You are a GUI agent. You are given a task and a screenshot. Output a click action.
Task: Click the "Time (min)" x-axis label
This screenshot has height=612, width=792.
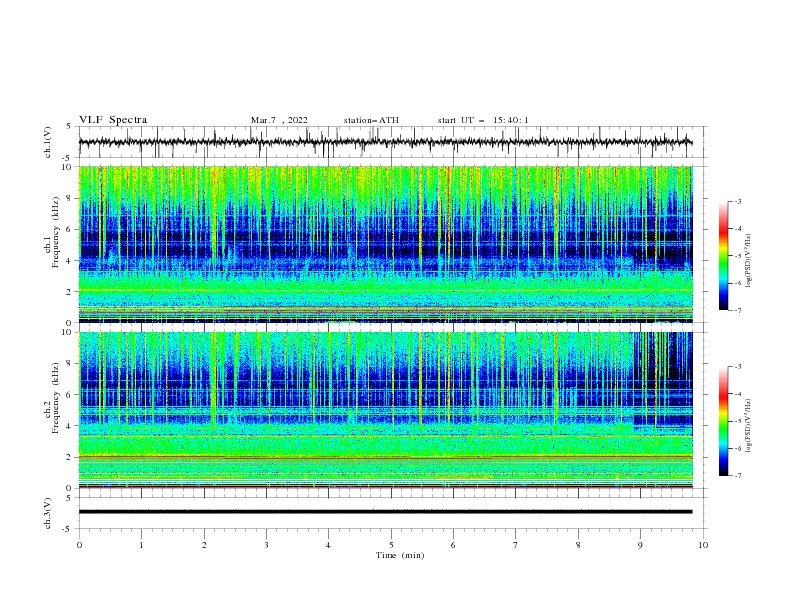coord(400,555)
